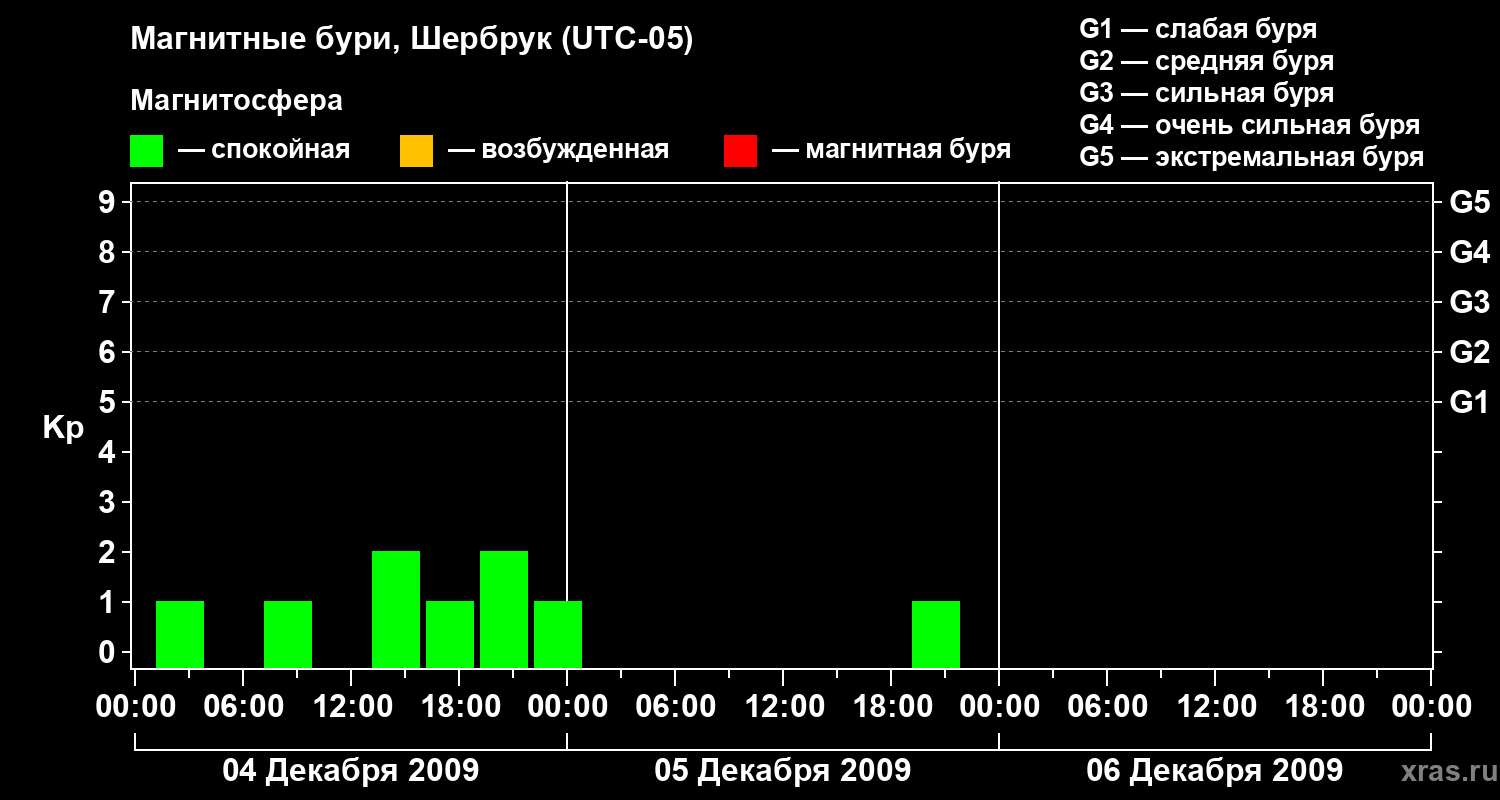The width and height of the screenshot is (1500, 800).
Task: Click the 04 Декабря 2009 date label
Action: [x=350, y=771]
